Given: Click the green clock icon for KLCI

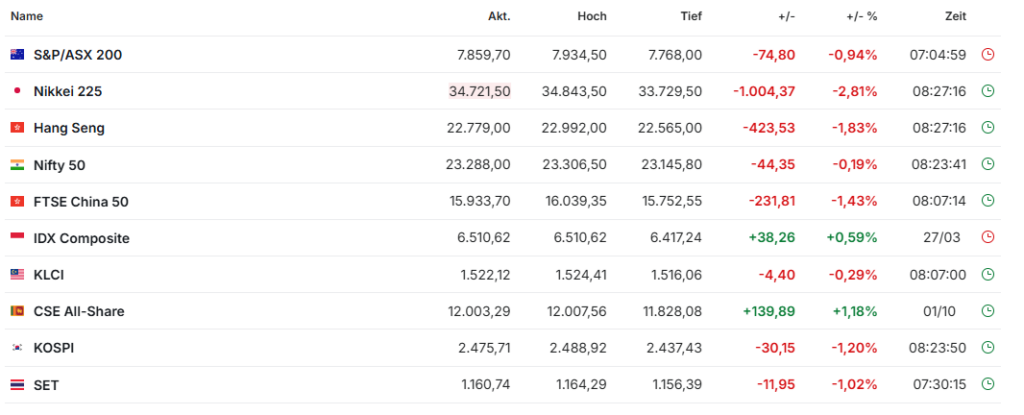Looking at the screenshot, I should coord(988,274).
